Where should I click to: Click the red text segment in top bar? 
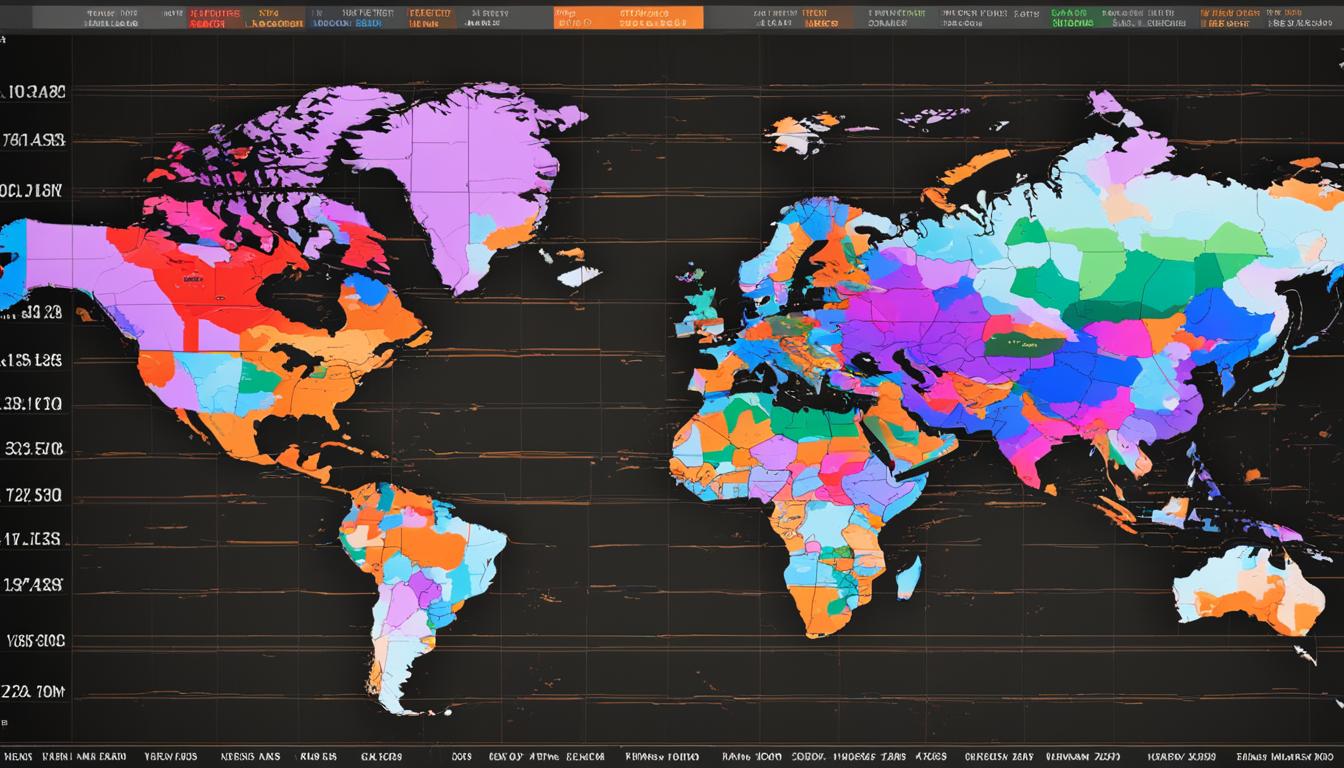[214, 17]
